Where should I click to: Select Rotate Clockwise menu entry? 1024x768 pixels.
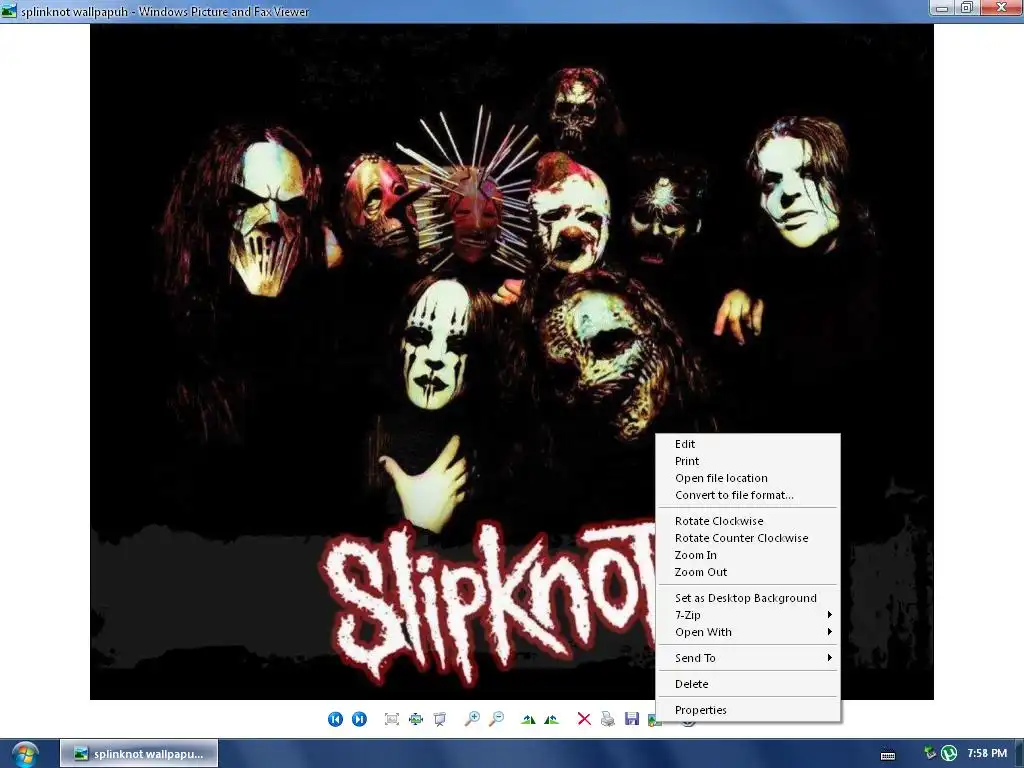click(x=748, y=521)
